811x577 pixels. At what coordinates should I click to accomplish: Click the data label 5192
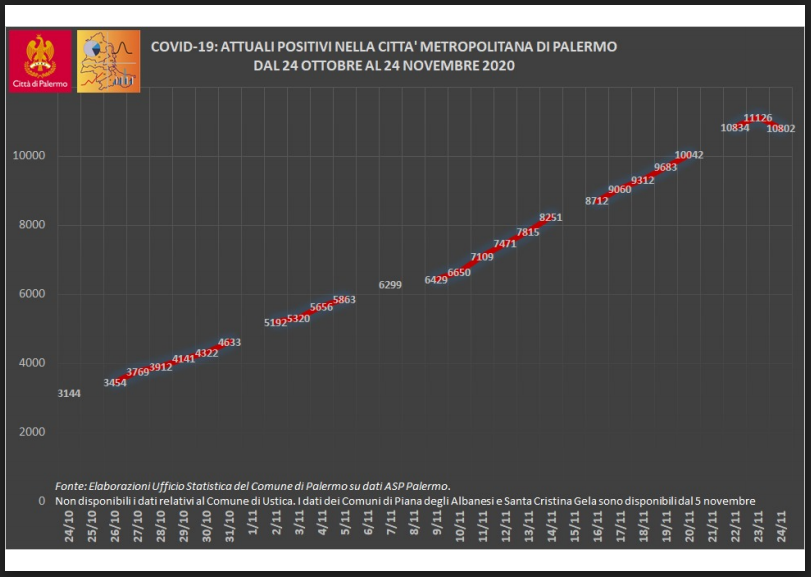tap(275, 323)
